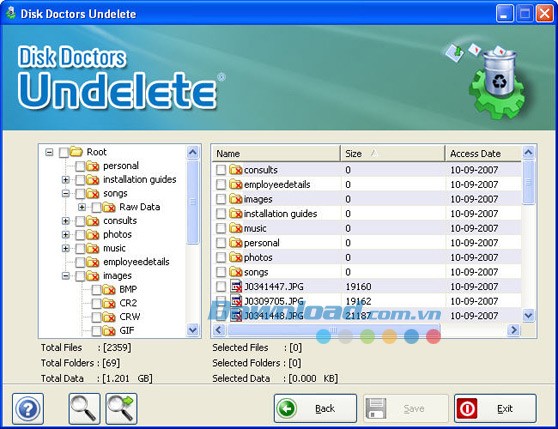Collapse the Root node in tree
The width and height of the screenshot is (558, 429).
(49, 152)
